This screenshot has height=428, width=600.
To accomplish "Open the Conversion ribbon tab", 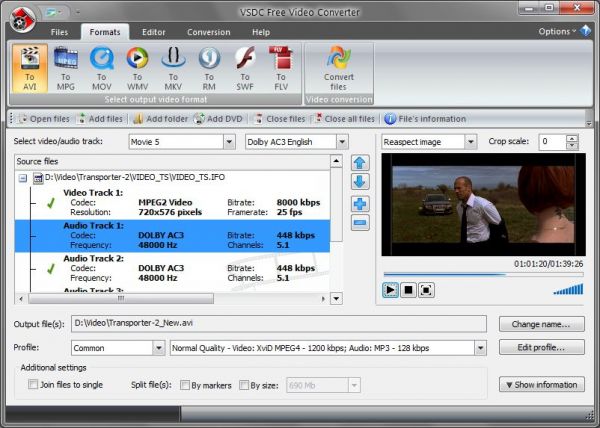I will point(208,32).
